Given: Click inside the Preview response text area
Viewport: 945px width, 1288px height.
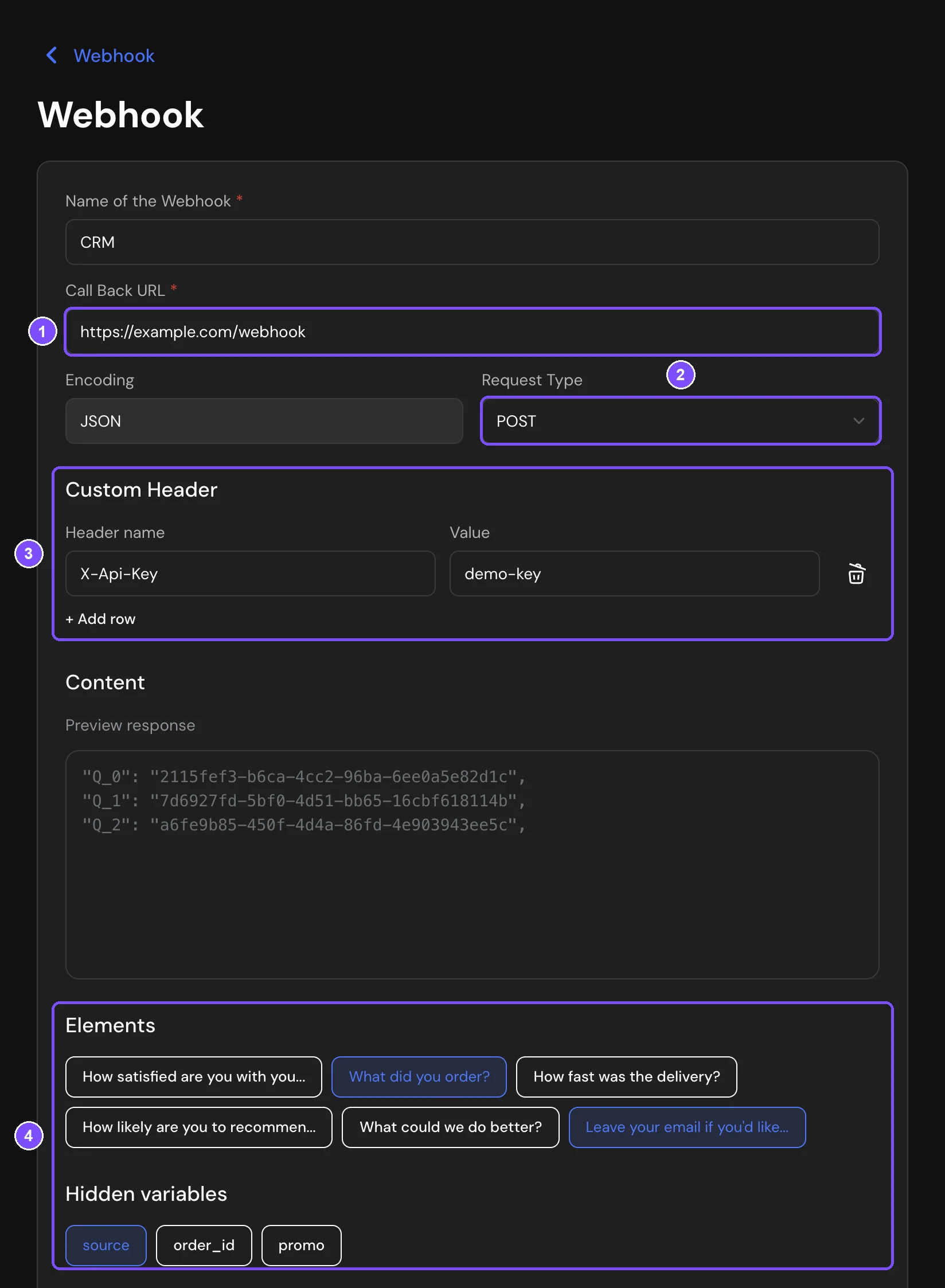Looking at the screenshot, I should pos(472,864).
